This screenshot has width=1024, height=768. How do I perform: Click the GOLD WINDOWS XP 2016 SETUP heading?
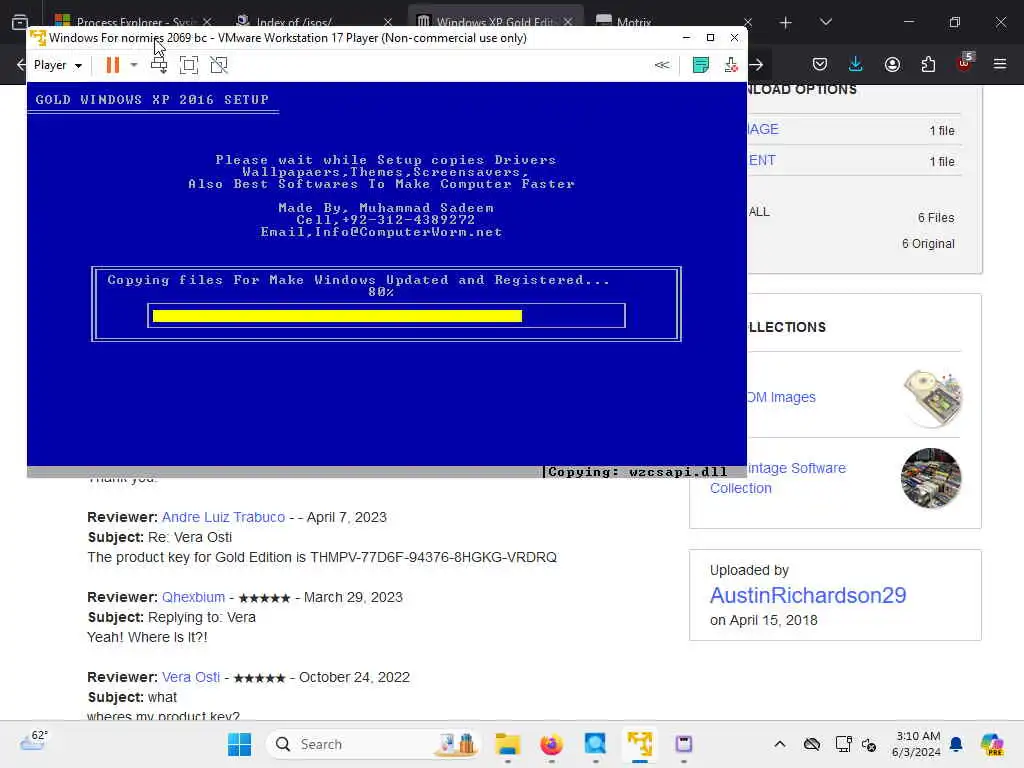coord(152,100)
